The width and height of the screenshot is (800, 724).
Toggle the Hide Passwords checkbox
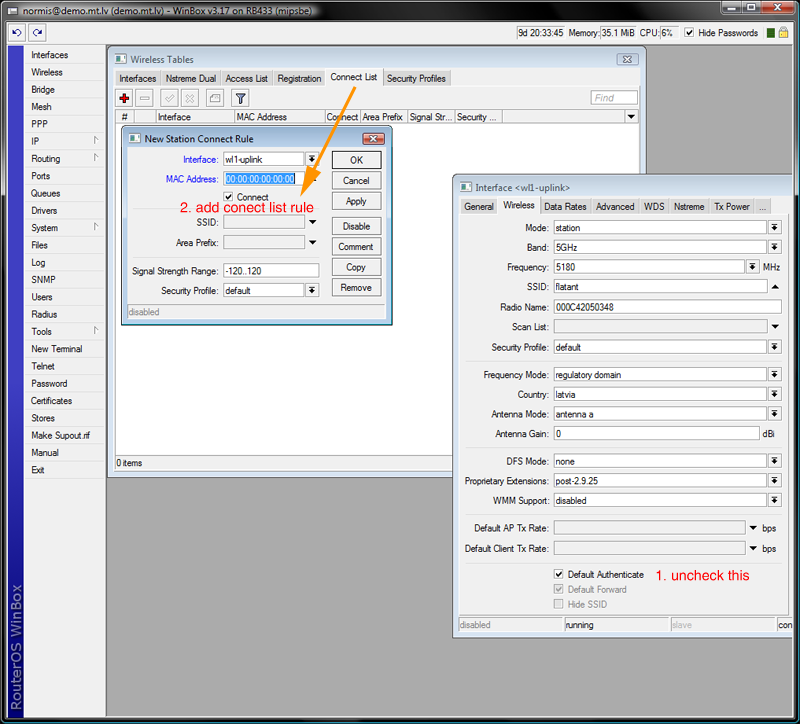pos(689,33)
